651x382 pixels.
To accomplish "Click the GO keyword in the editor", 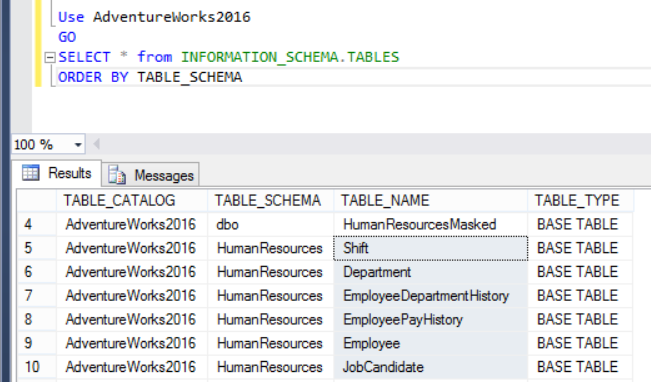I will pos(67,37).
